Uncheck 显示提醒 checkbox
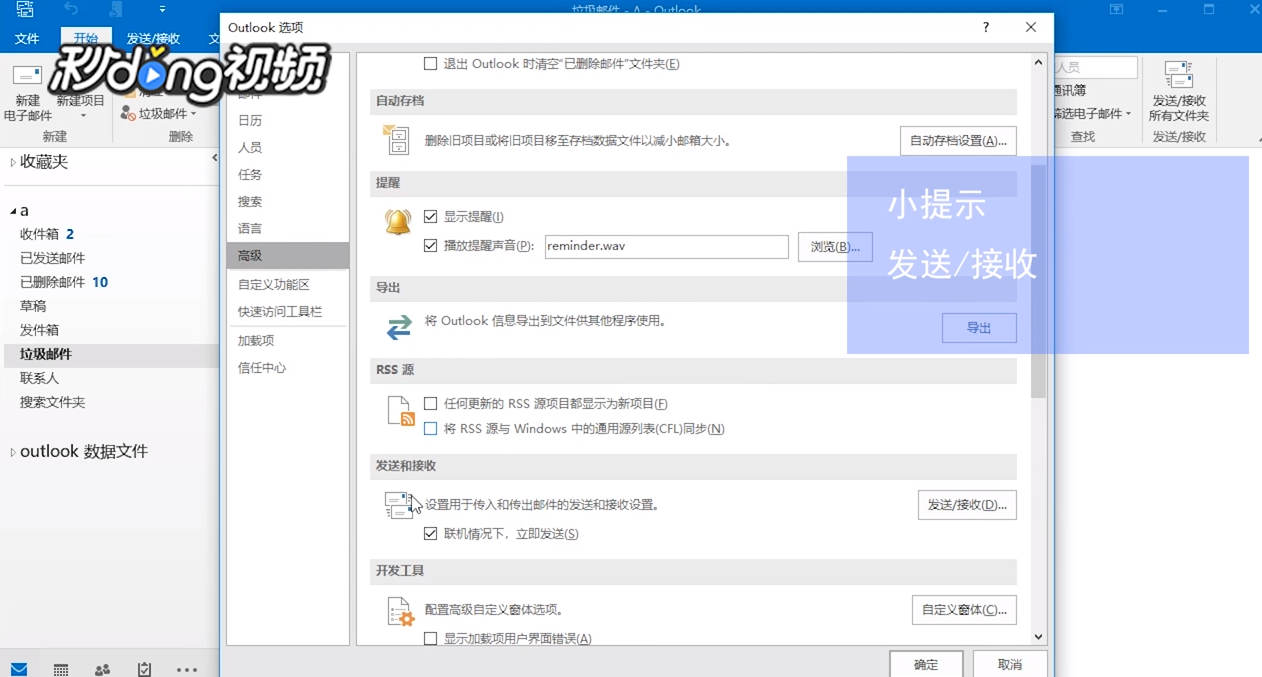 430,216
